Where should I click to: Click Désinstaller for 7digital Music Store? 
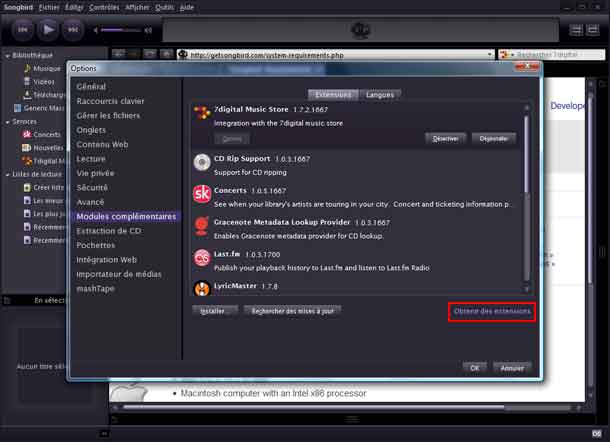494,139
